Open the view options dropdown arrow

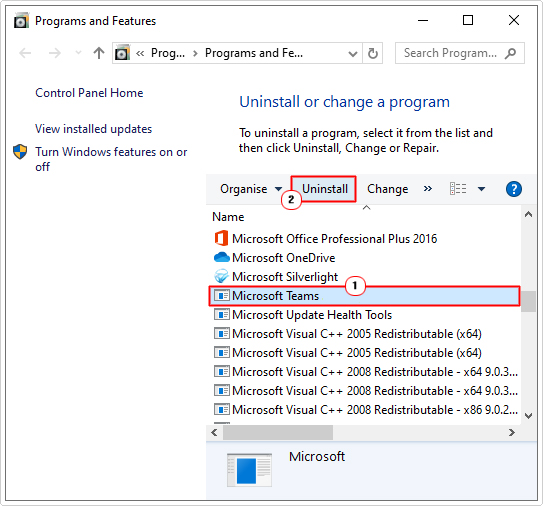tap(481, 189)
